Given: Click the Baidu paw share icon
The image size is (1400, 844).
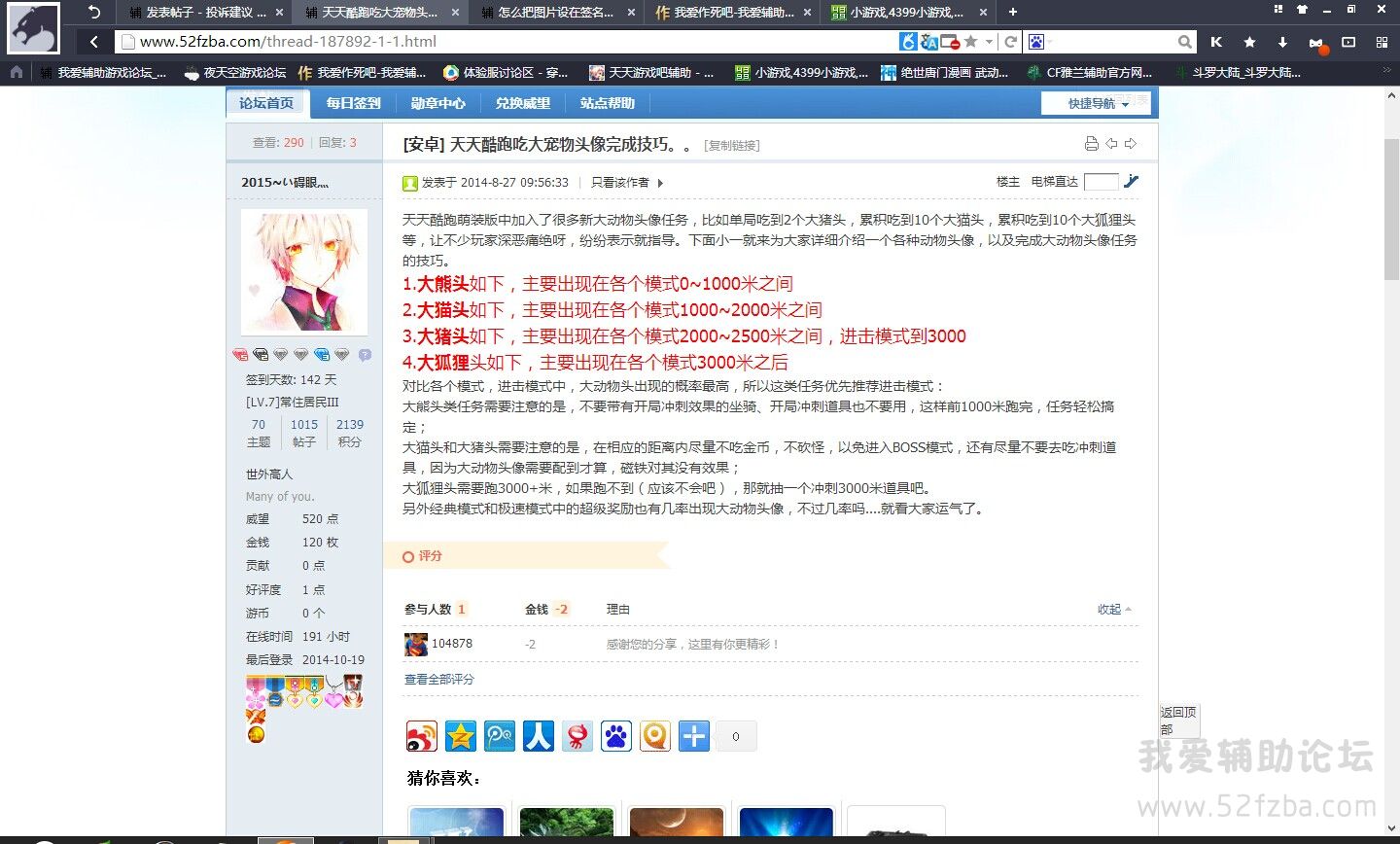Looking at the screenshot, I should (x=616, y=736).
